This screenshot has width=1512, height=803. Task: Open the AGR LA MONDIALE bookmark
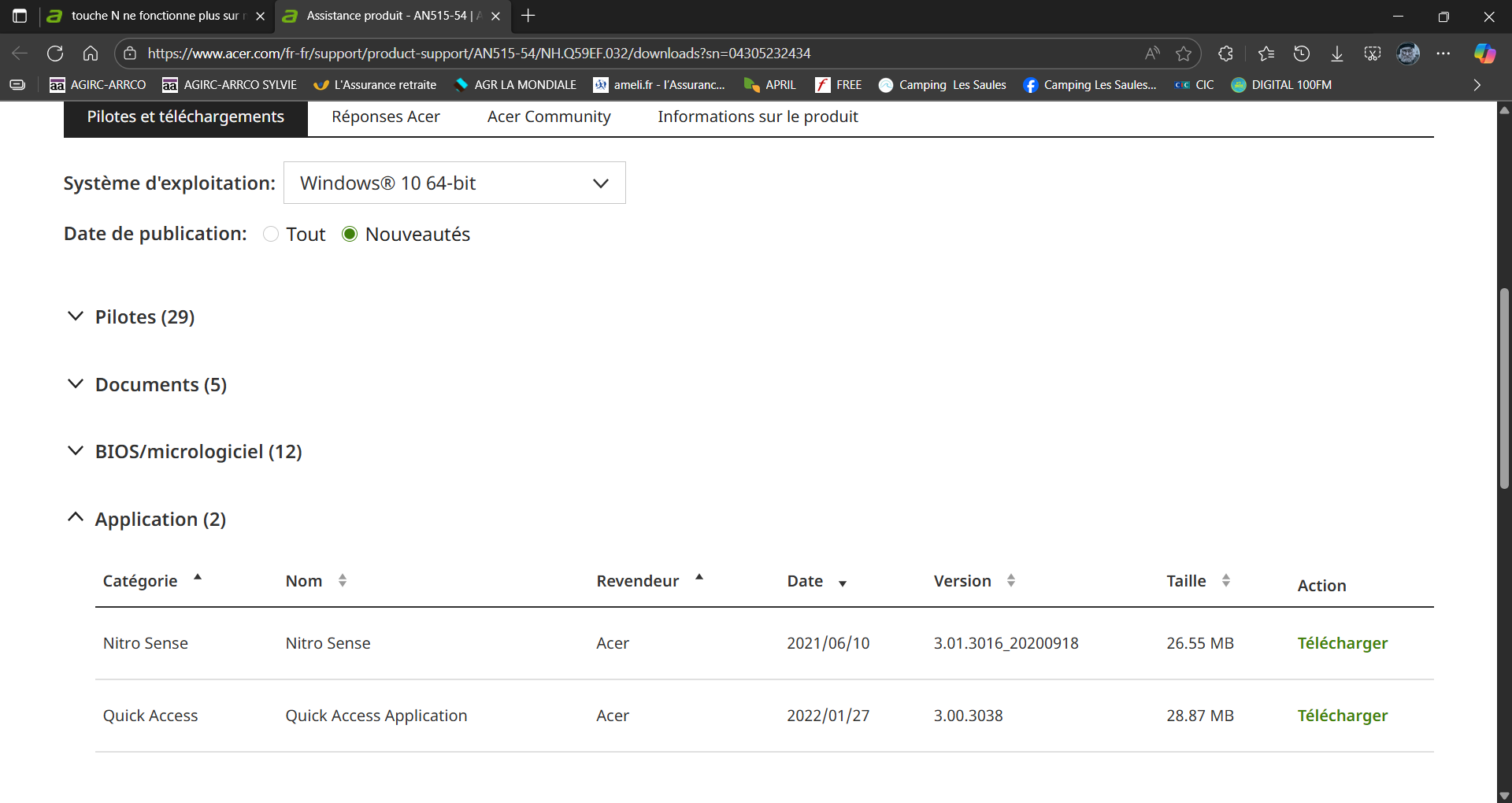tap(515, 85)
